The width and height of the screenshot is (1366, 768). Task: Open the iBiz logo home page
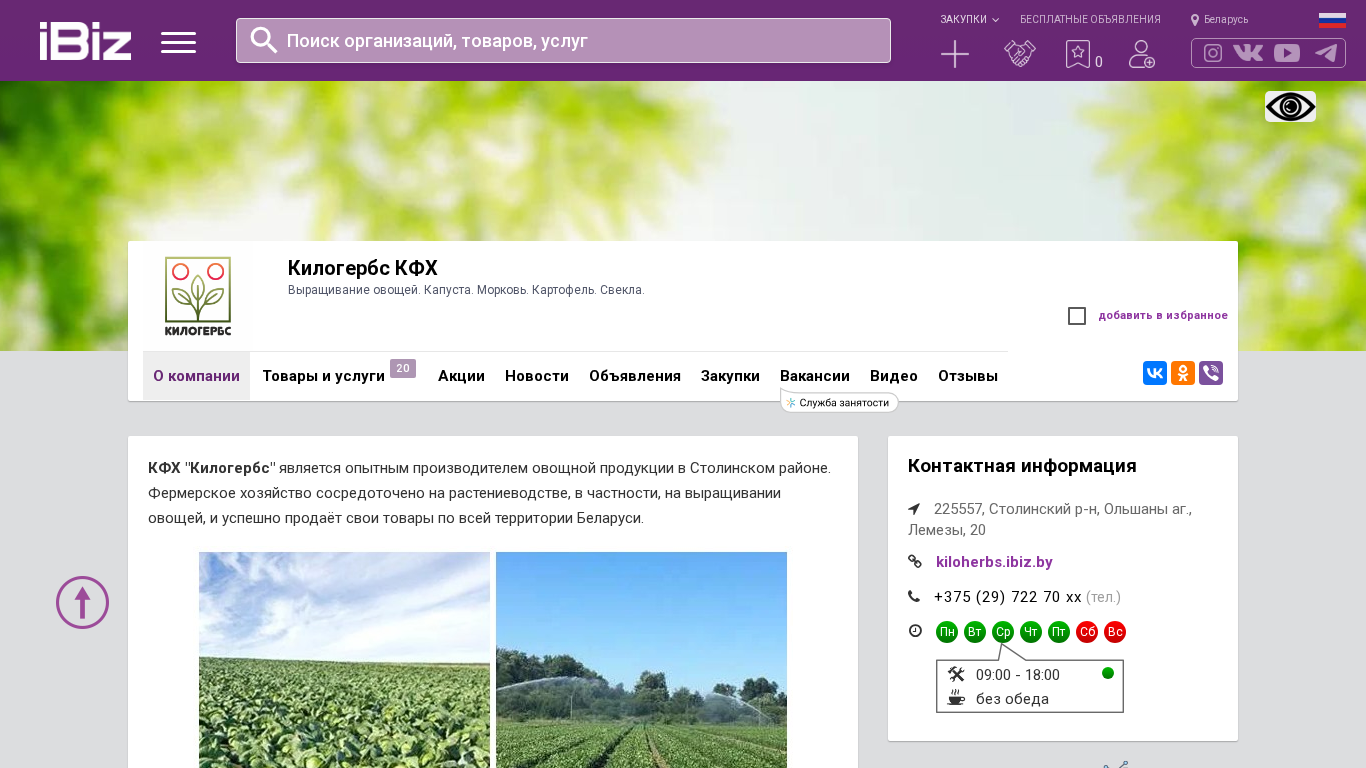point(85,41)
